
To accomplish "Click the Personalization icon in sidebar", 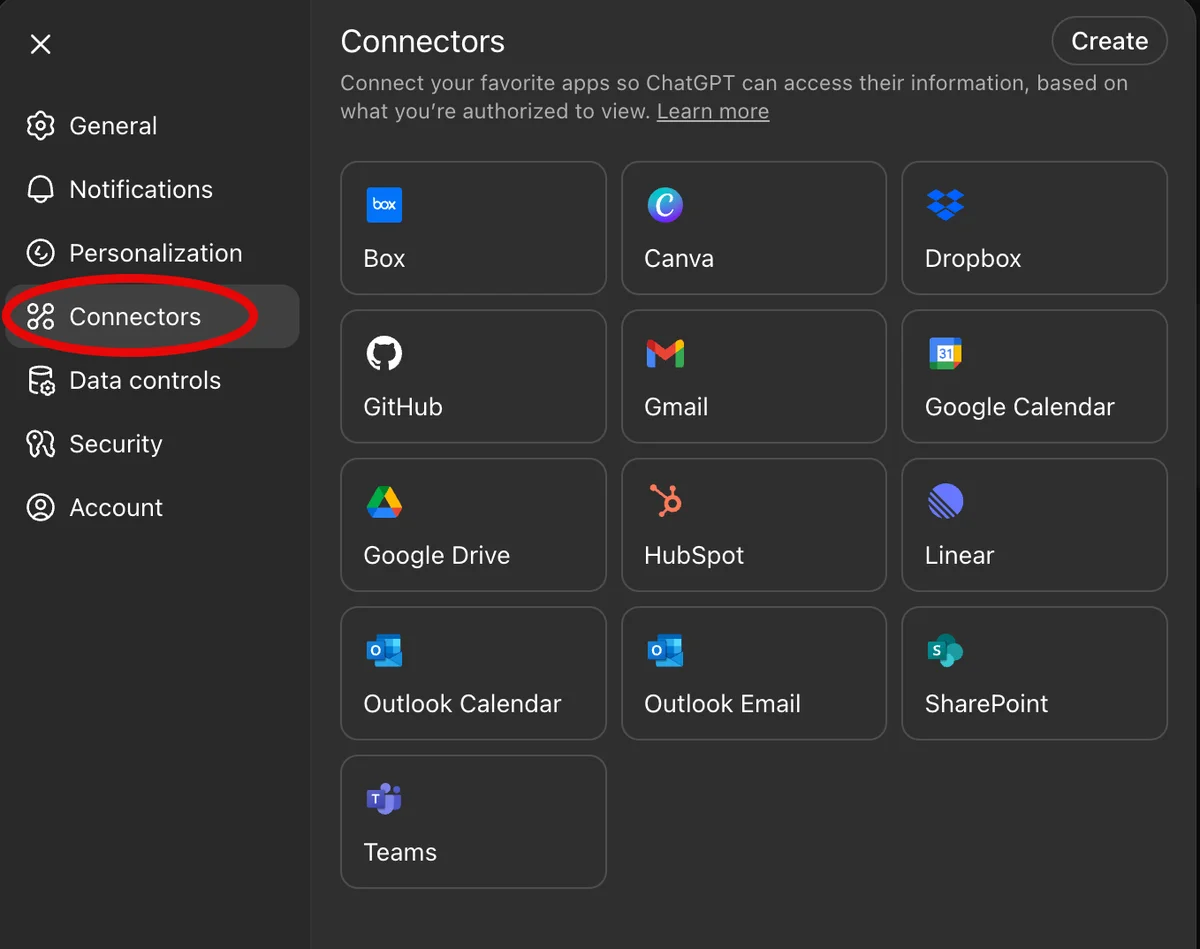I will tap(40, 253).
